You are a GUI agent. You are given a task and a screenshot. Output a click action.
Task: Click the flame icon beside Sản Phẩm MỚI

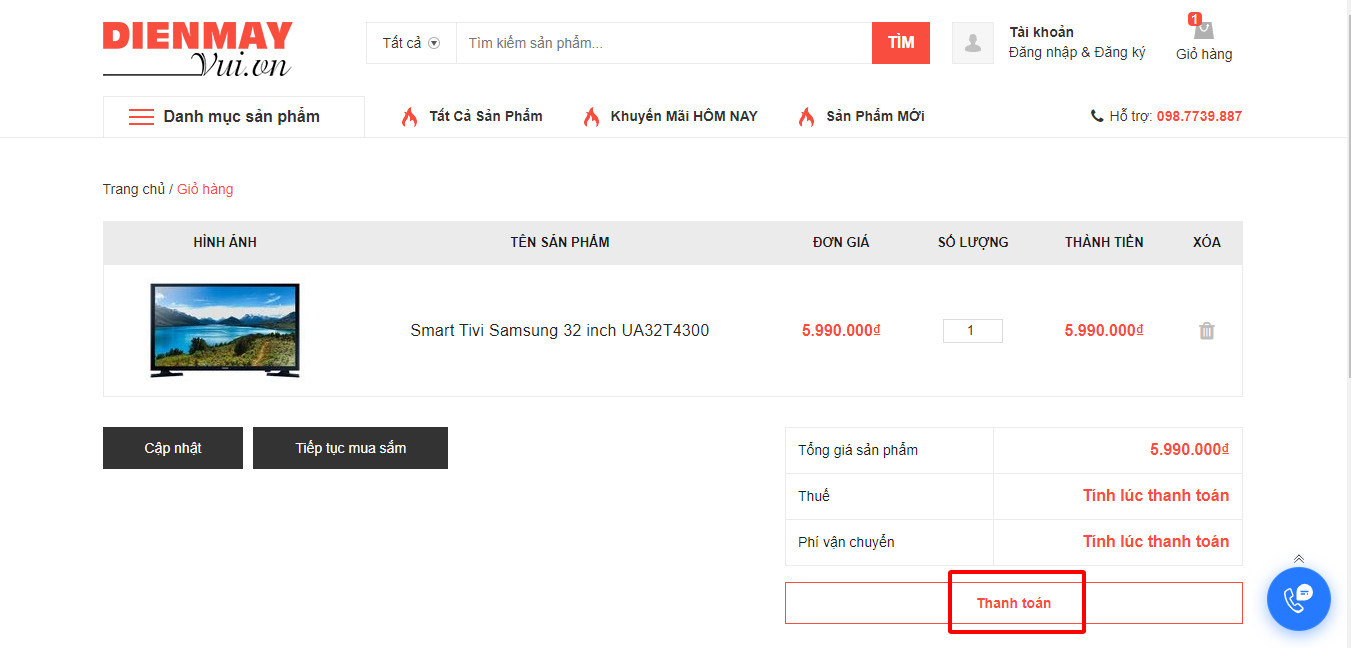point(806,117)
